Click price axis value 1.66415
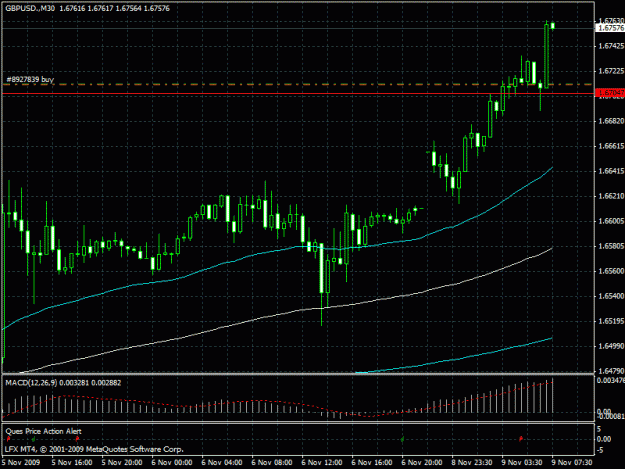This screenshot has width=625, height=469. (611, 171)
